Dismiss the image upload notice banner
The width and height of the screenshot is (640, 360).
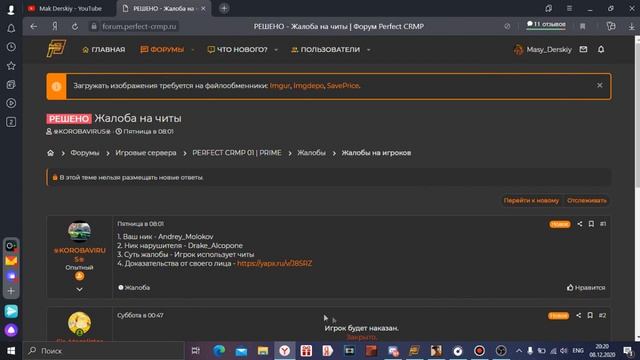600,85
